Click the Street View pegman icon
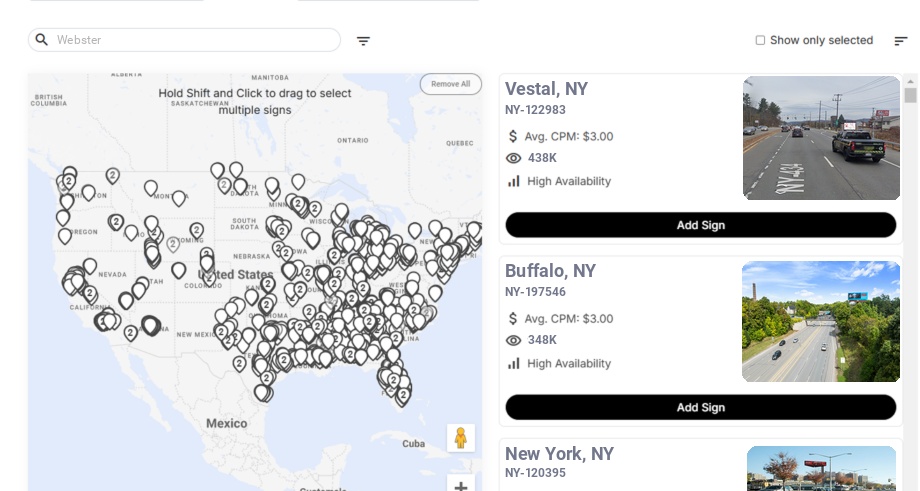The width and height of the screenshot is (920, 491). click(460, 438)
